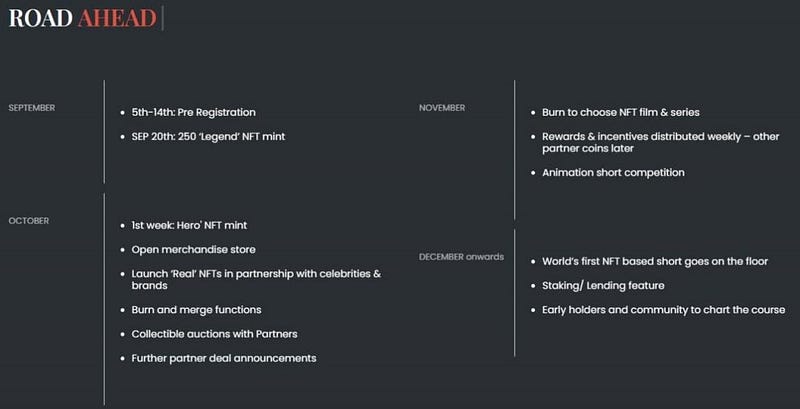The height and width of the screenshot is (409, 800).
Task: Select Burn to choose NFT film & series
Action: point(621,112)
